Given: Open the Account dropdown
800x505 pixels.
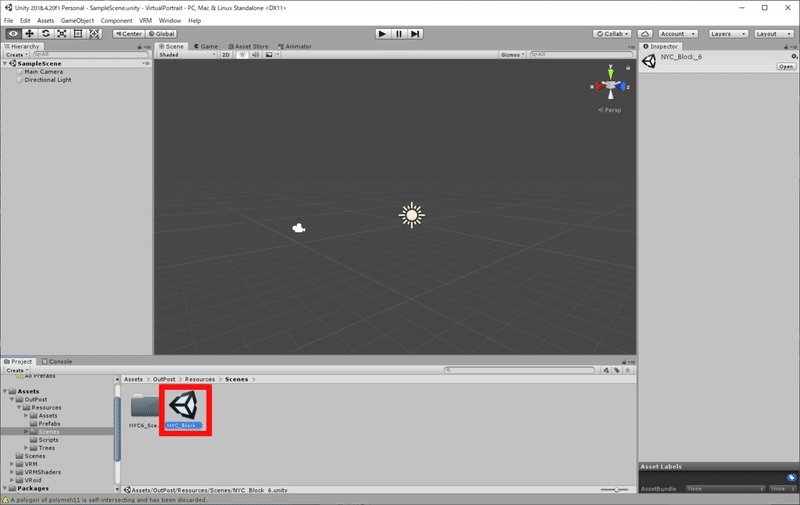Looking at the screenshot, I should click(x=678, y=34).
